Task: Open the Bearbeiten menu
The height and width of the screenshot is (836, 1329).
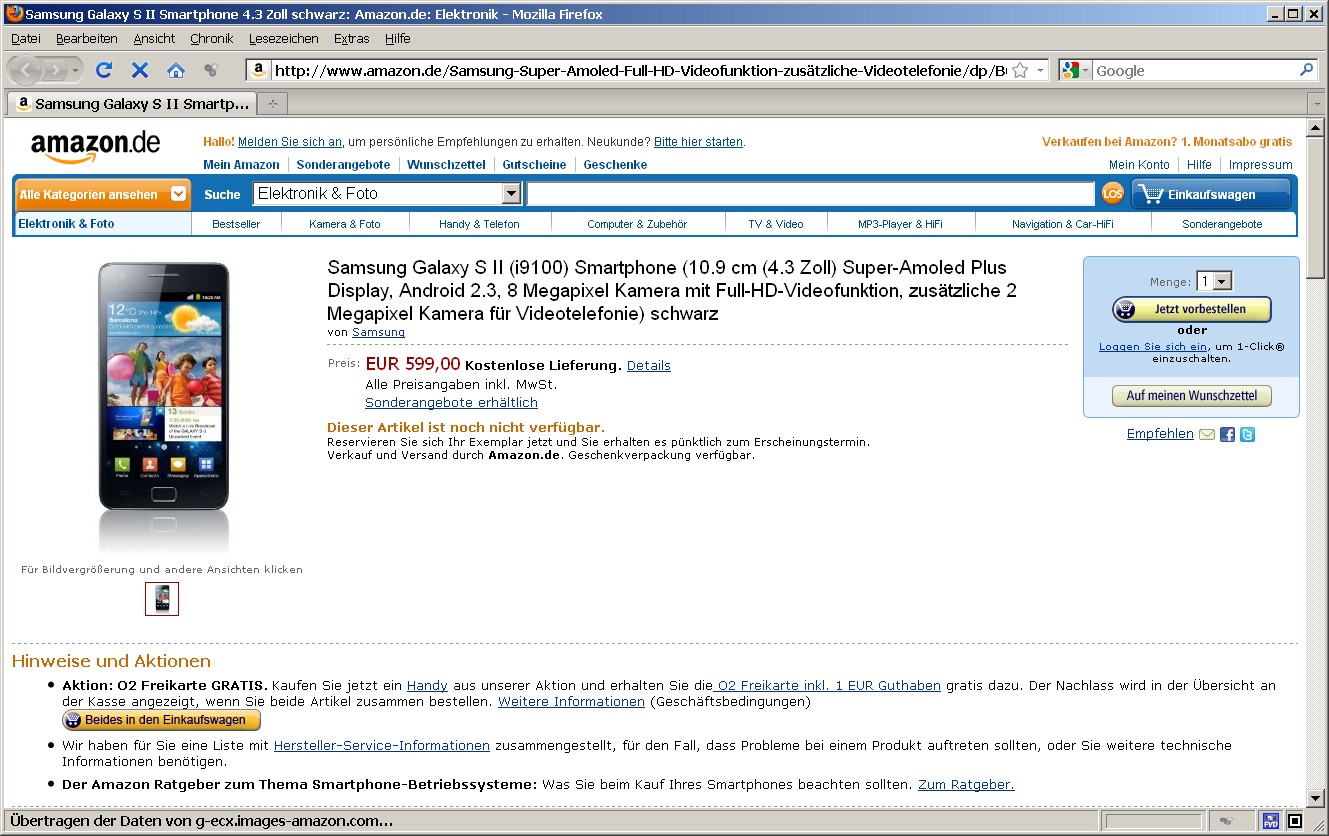Action: click(x=86, y=38)
